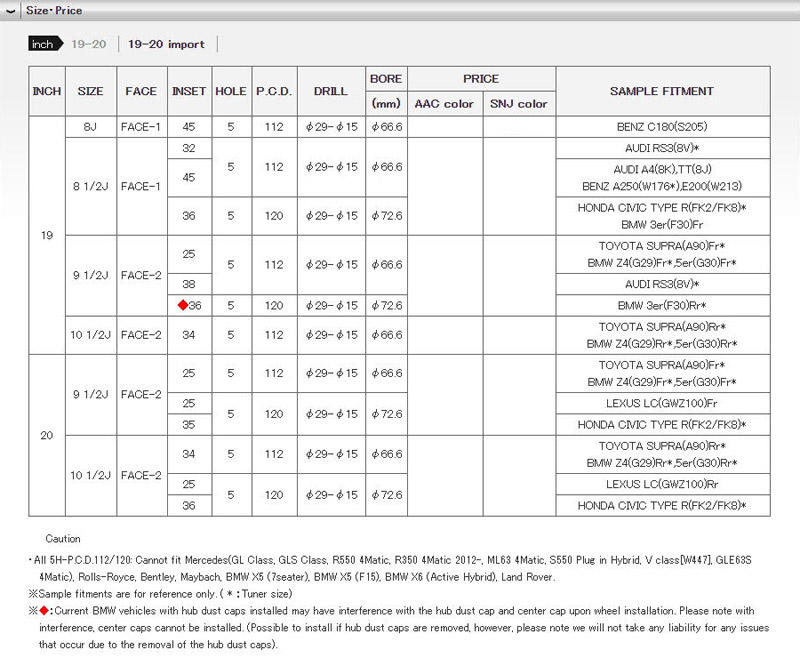This screenshot has width=800, height=666.
Task: Switch to the 19-20 import tab
Action: (x=166, y=44)
